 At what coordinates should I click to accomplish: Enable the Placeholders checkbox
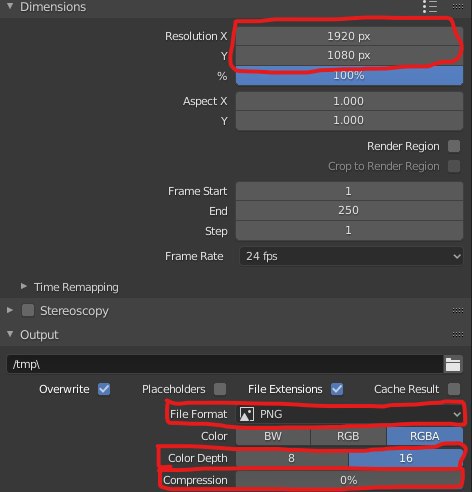[x=220, y=389]
